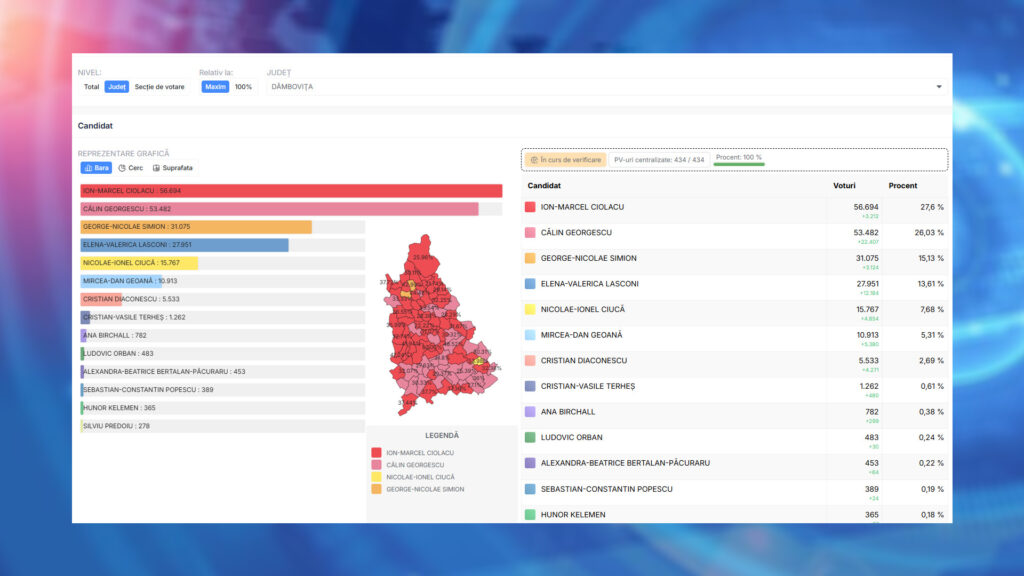This screenshot has height=576, width=1024.
Task: Select the Bara chart icon button
Action: tap(96, 168)
